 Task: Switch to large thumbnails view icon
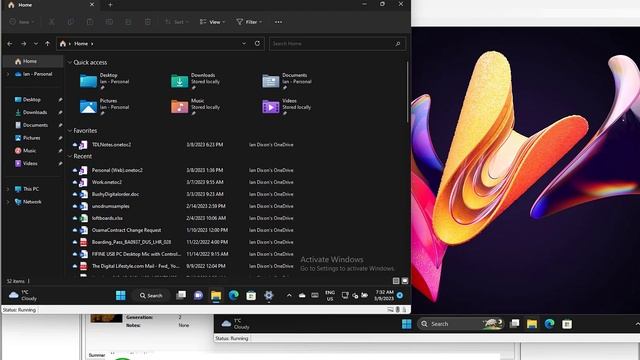[404, 281]
